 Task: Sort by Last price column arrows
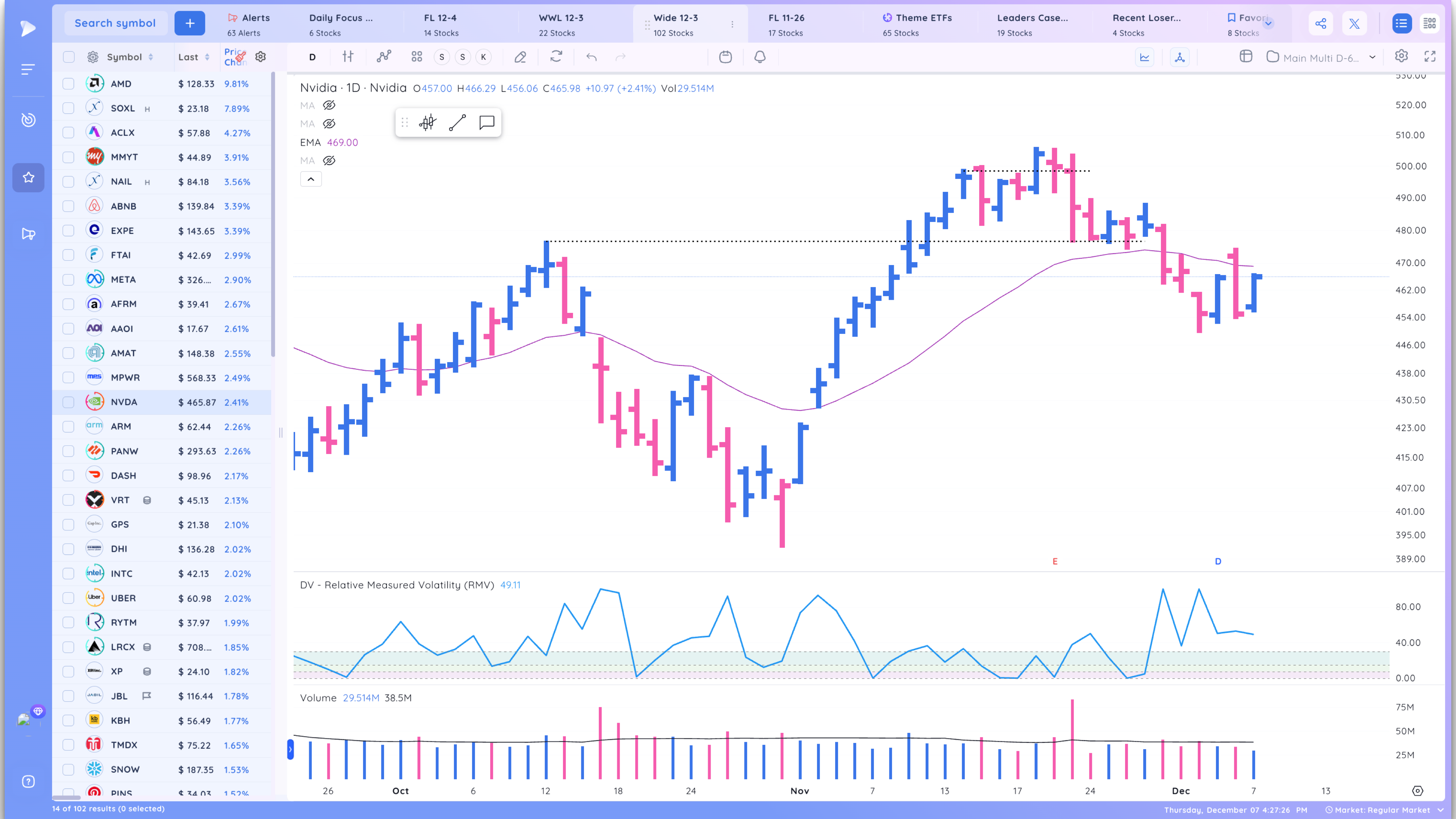pyautogui.click(x=207, y=57)
